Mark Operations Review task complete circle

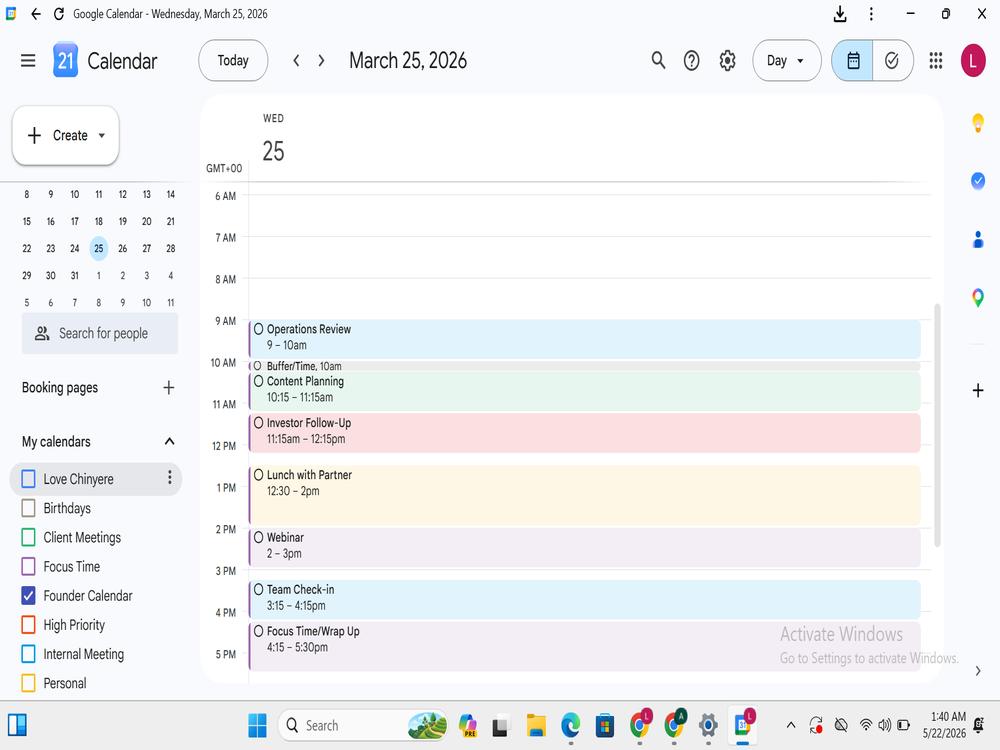258,329
